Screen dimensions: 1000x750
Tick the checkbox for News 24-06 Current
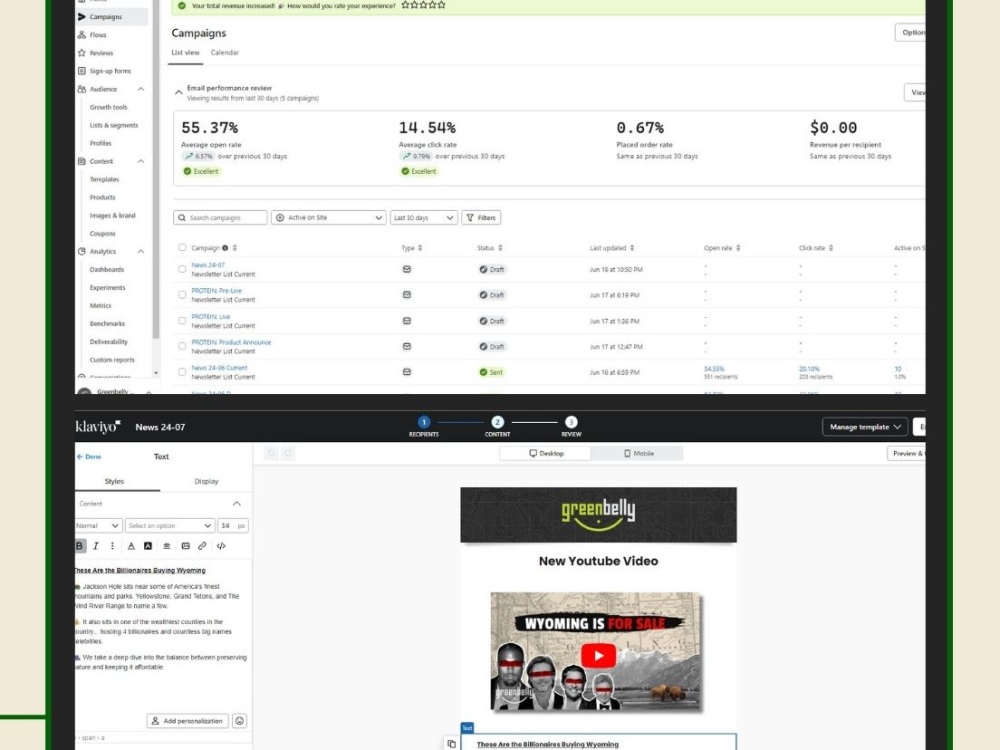182,372
